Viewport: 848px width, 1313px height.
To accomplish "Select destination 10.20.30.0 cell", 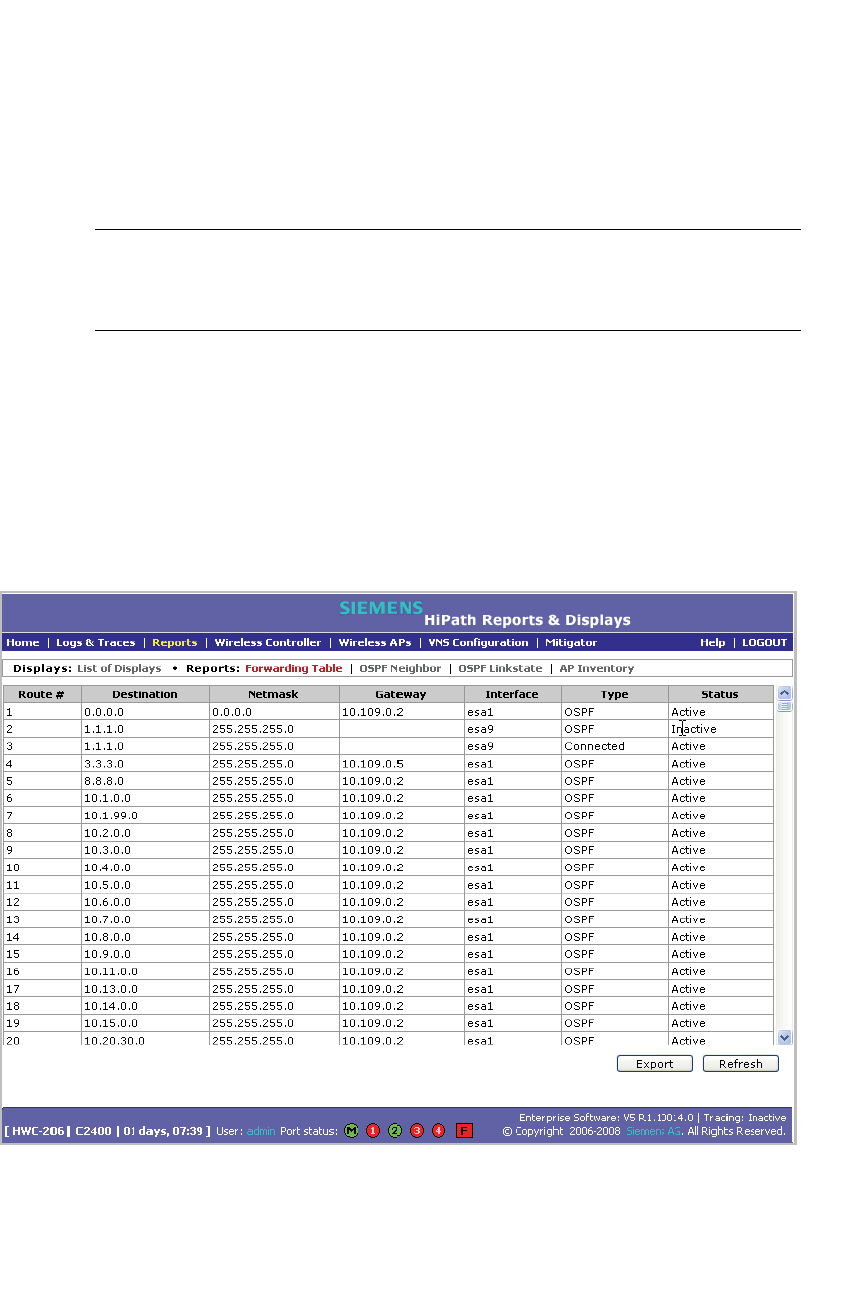I will click(145, 1040).
